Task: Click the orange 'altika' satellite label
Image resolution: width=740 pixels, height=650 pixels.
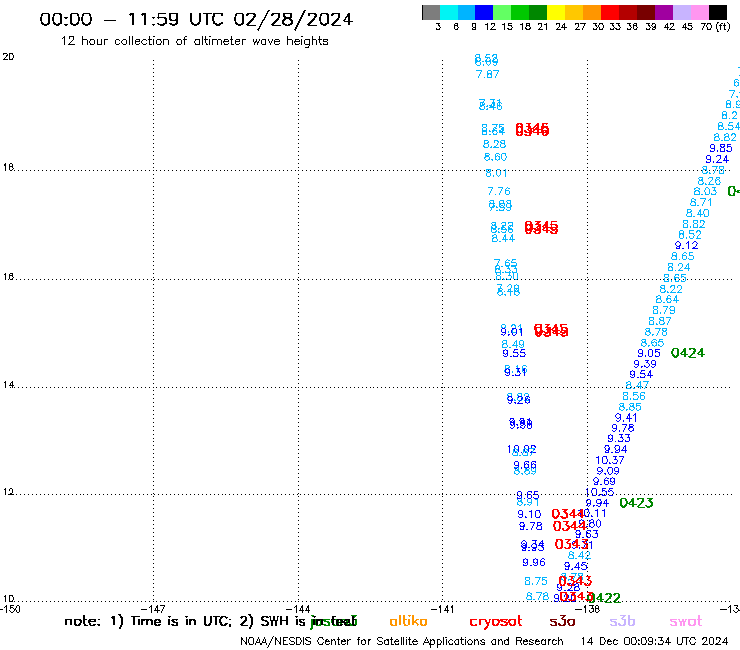Action: (408, 621)
